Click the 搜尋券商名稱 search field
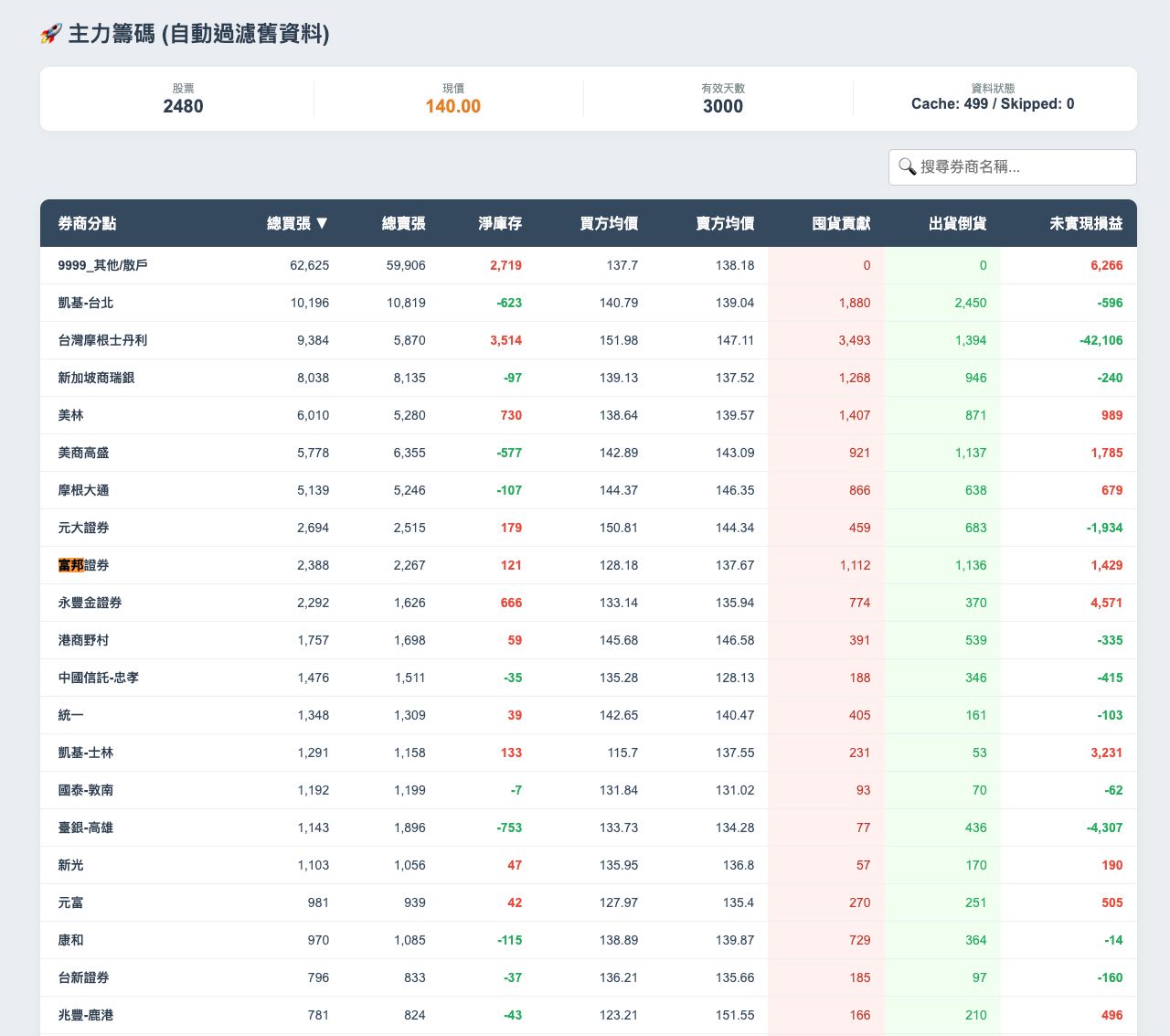Viewport: 1170px width, 1036px height. (x=1012, y=167)
